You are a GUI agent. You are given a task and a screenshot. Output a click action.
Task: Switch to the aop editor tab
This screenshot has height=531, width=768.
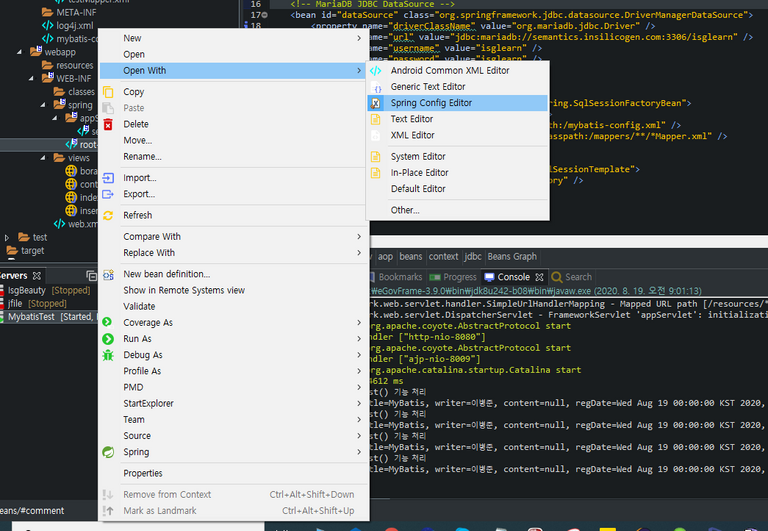(385, 256)
